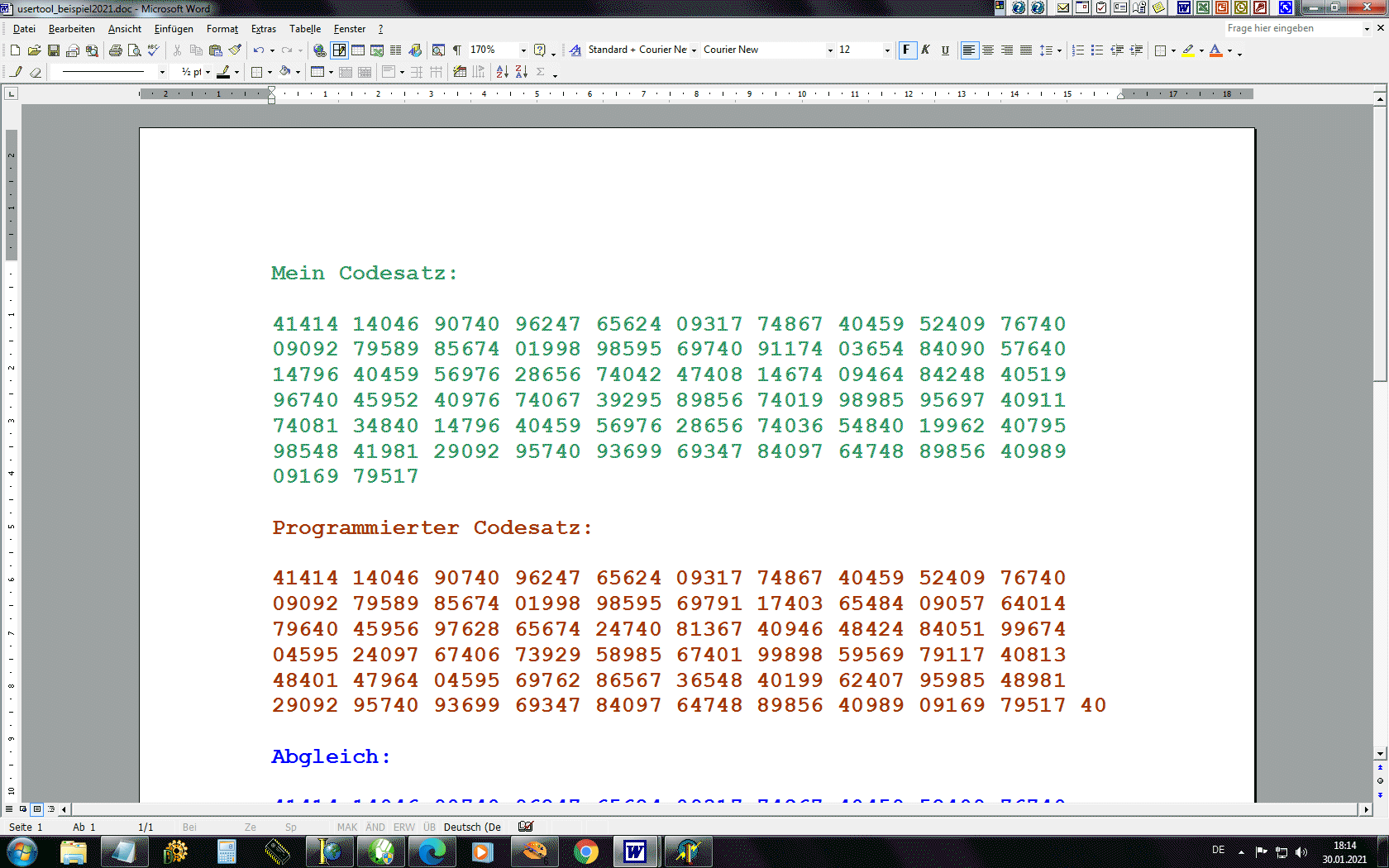Click the Open file icon

(x=34, y=50)
